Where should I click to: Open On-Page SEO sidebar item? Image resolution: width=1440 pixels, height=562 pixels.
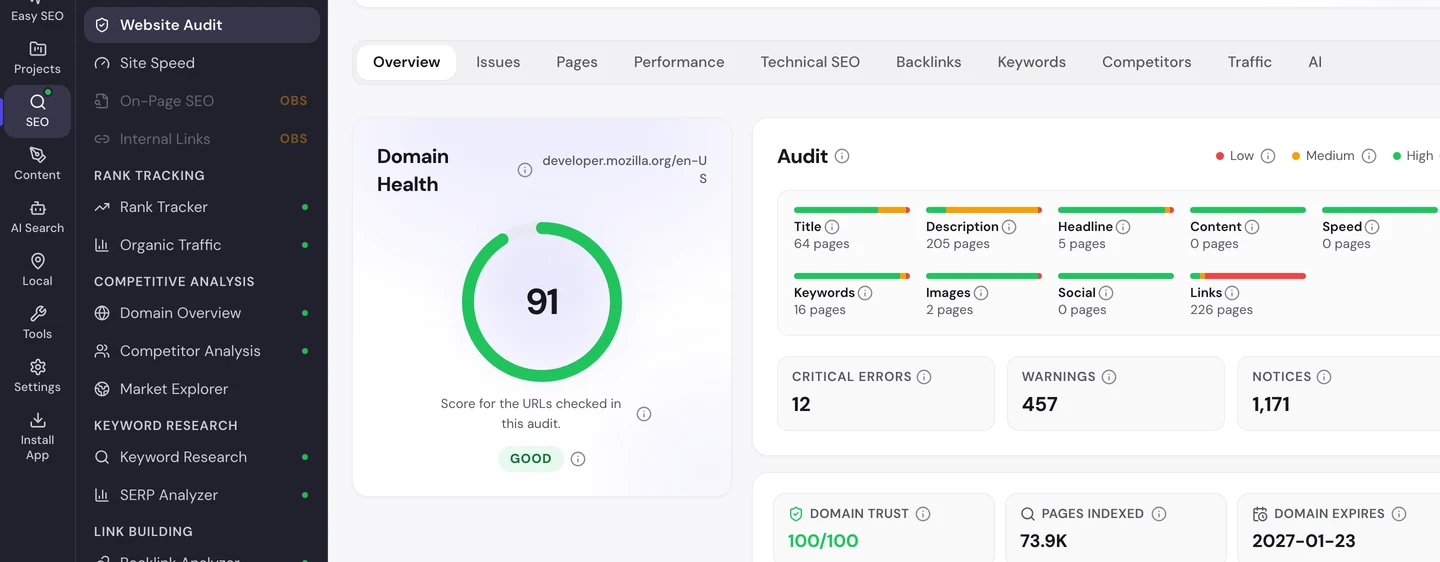click(x=202, y=101)
